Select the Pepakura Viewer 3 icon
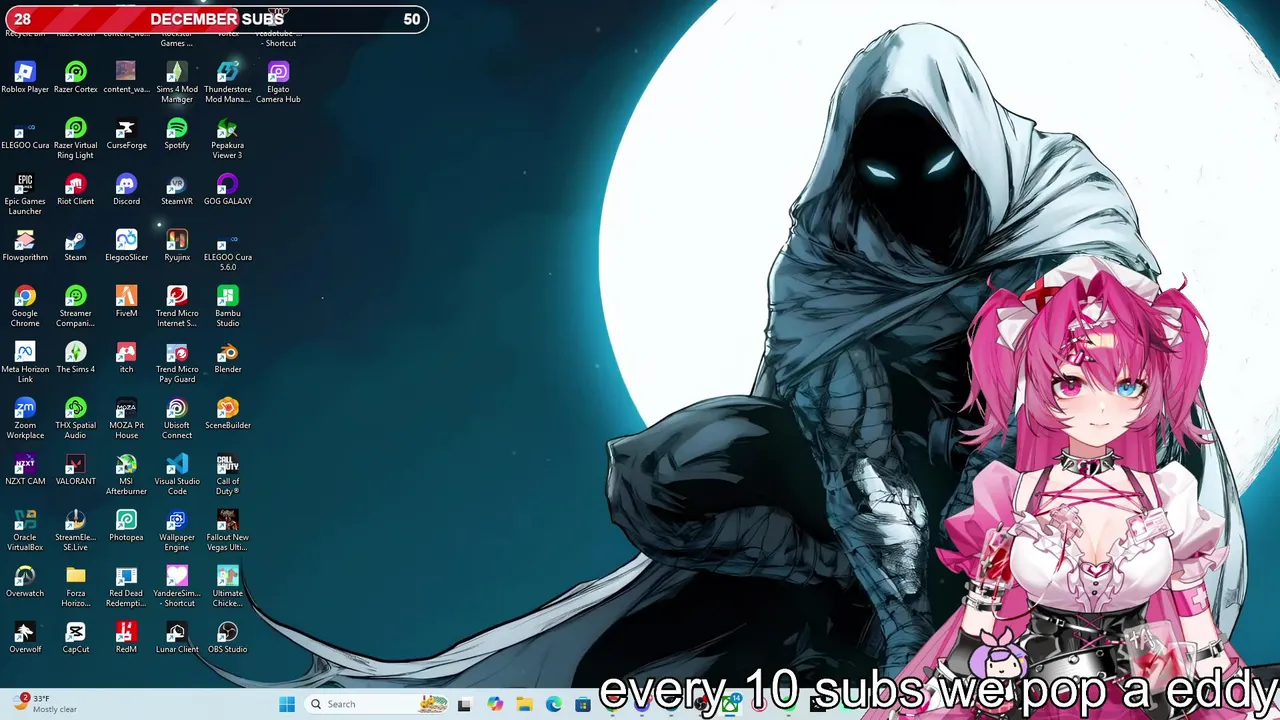Screen dimensions: 1280x720 click(x=228, y=138)
